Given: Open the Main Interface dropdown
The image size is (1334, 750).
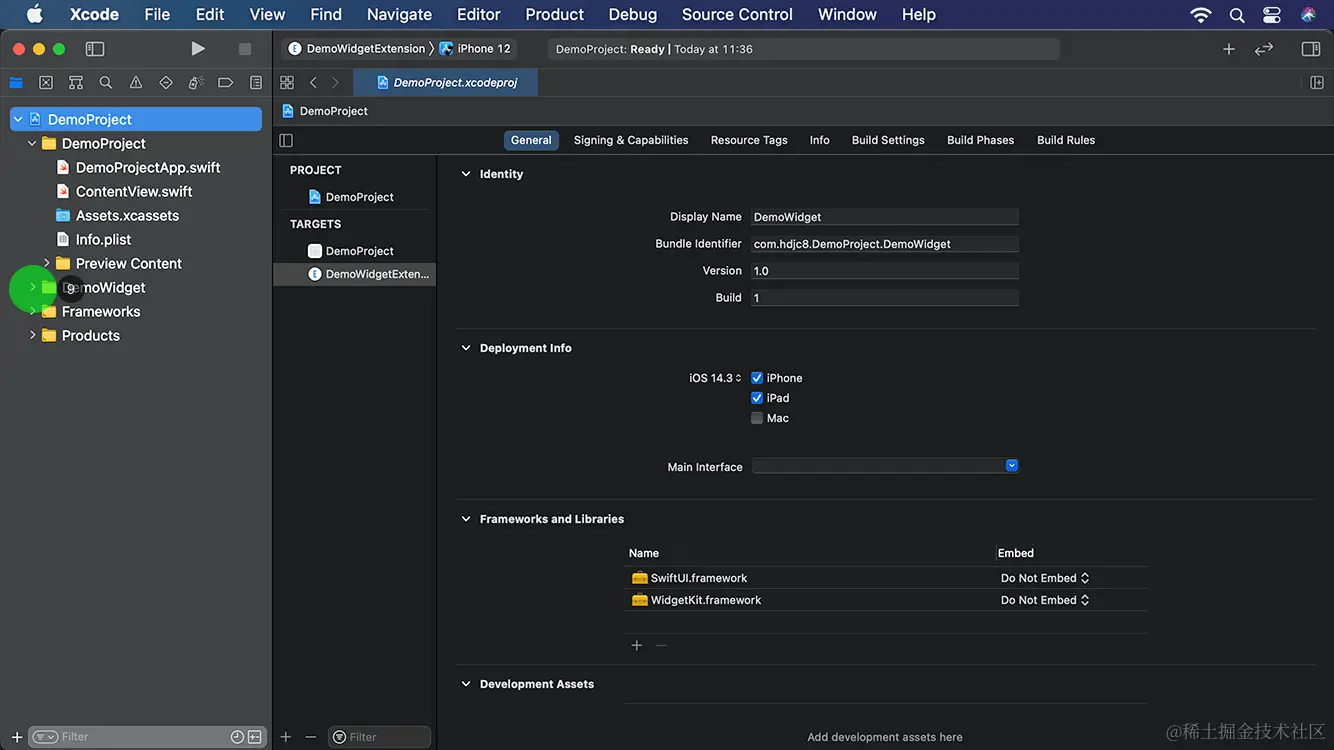Looking at the screenshot, I should point(885,466).
